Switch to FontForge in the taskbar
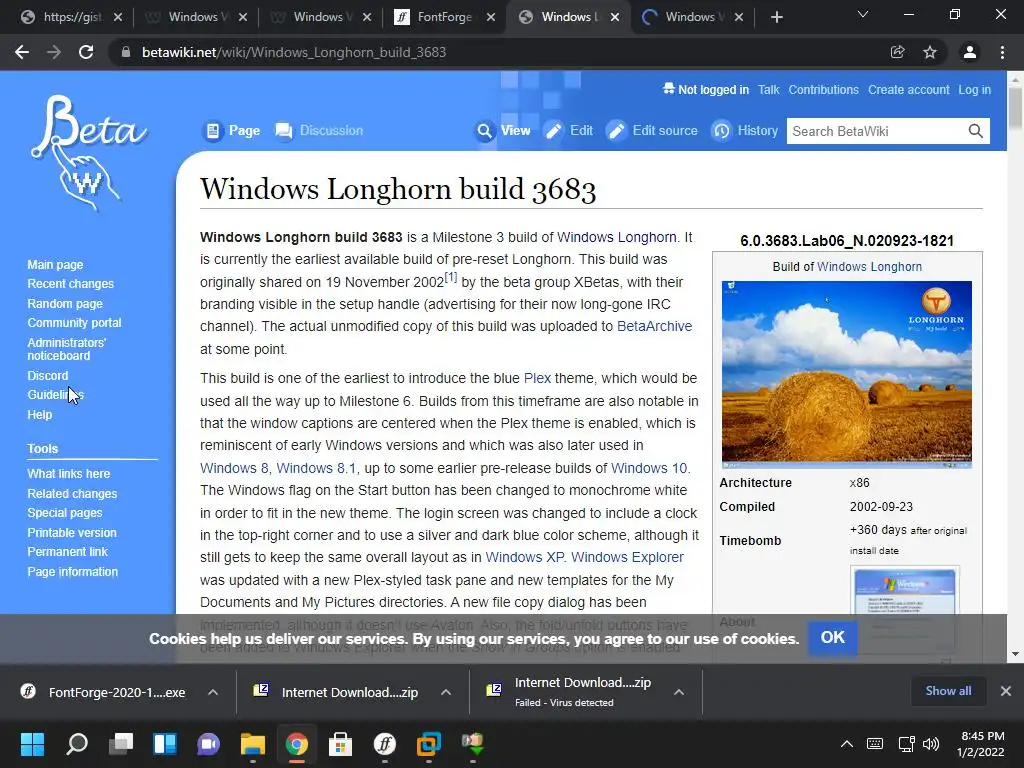Image resolution: width=1024 pixels, height=768 pixels. 385,744
